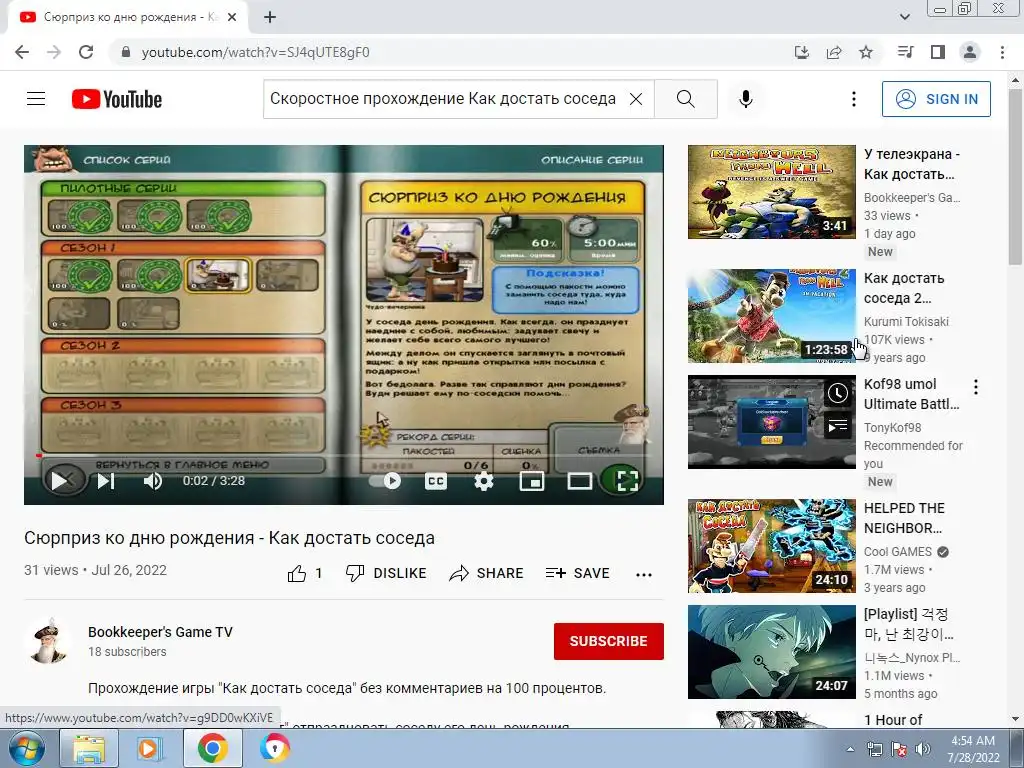Add Kof98 video to Watch later
The width and height of the screenshot is (1024, 768).
838,393
